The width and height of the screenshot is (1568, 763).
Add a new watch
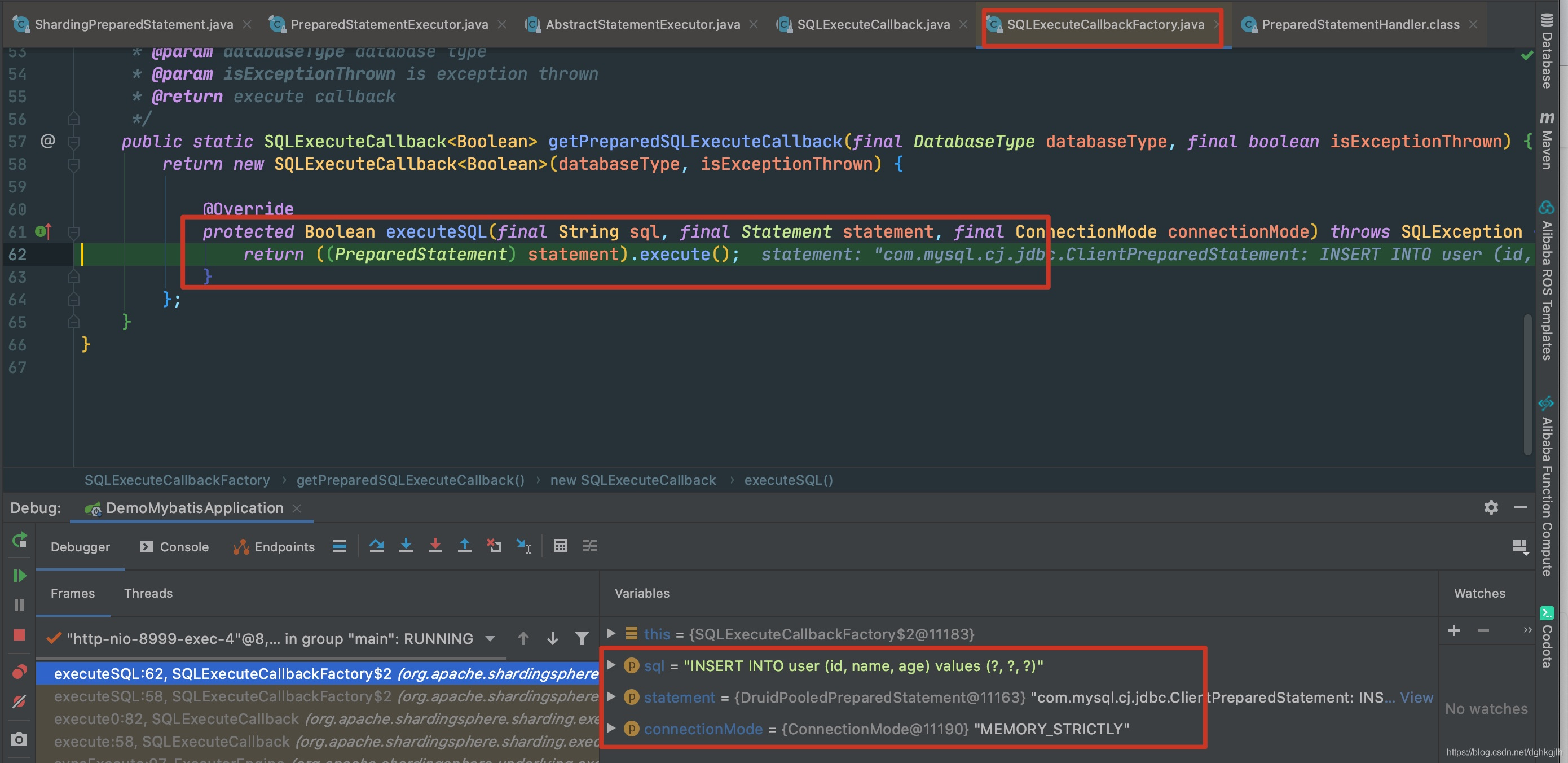coord(1454,630)
